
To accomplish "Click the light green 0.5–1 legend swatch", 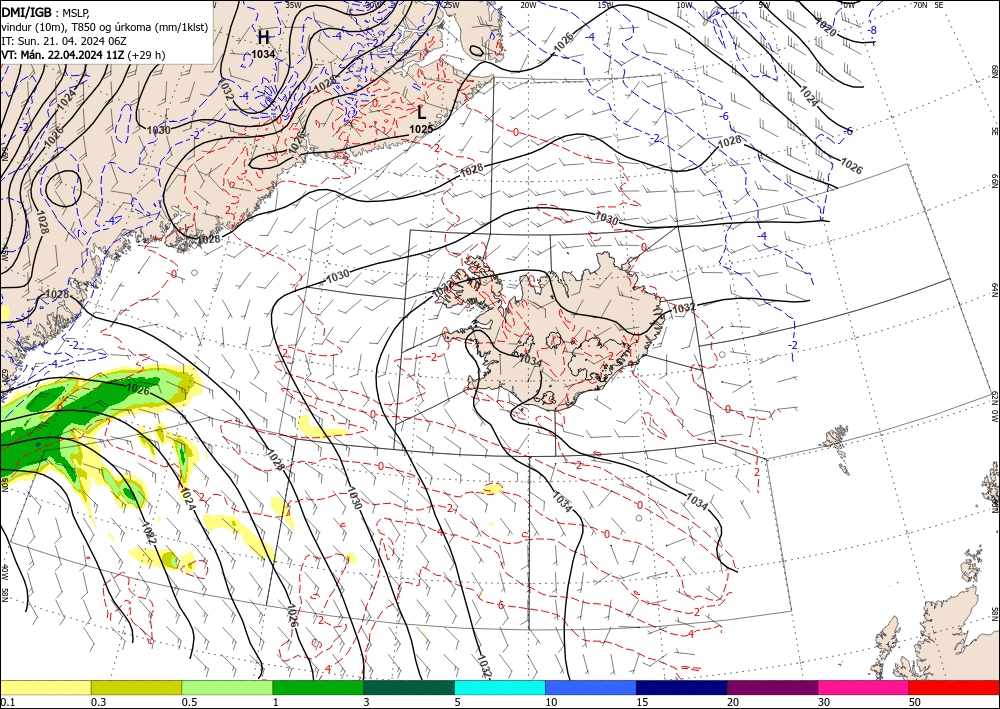I will [227, 687].
